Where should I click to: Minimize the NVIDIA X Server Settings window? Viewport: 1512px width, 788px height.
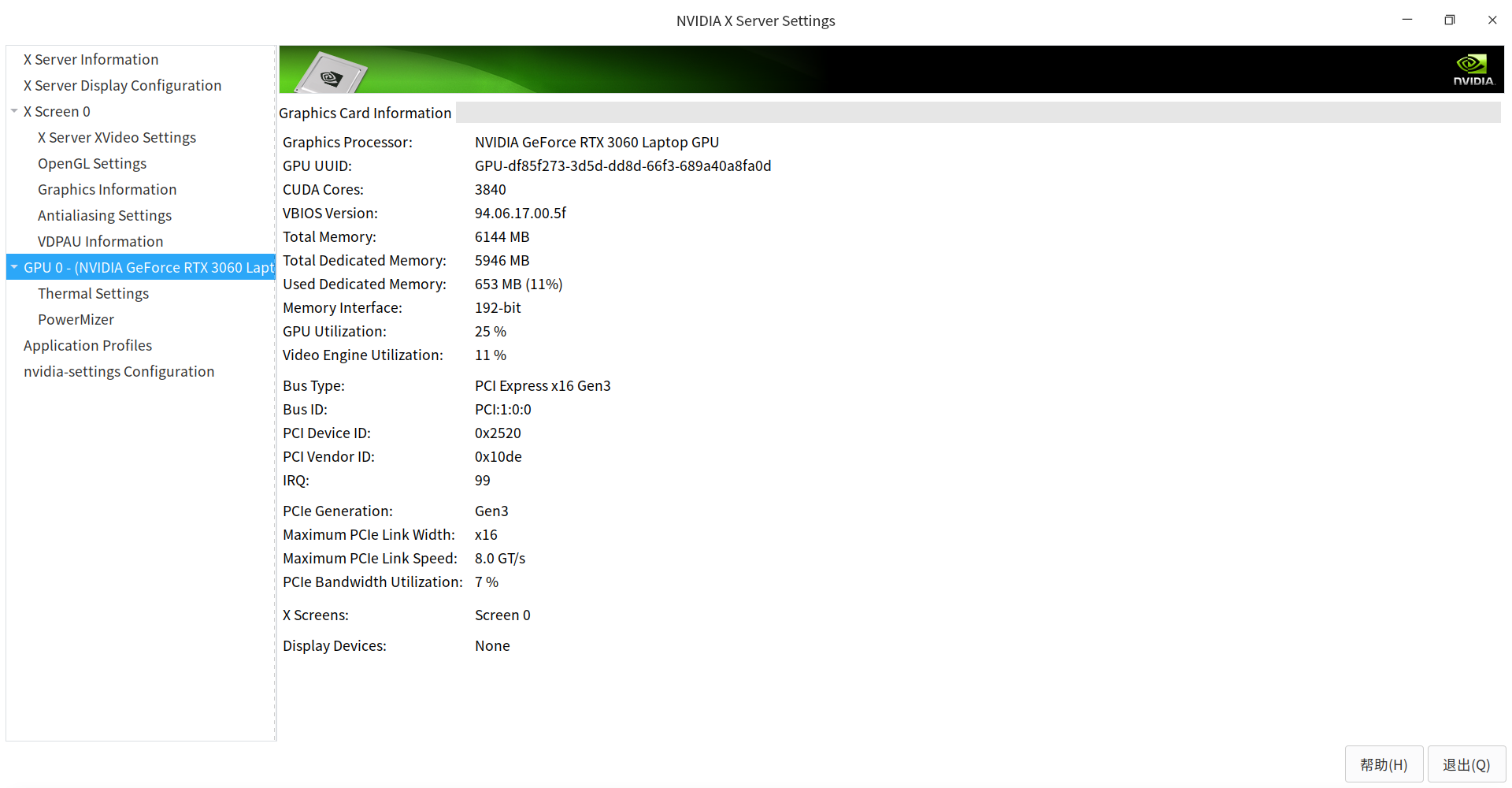[x=1407, y=20]
